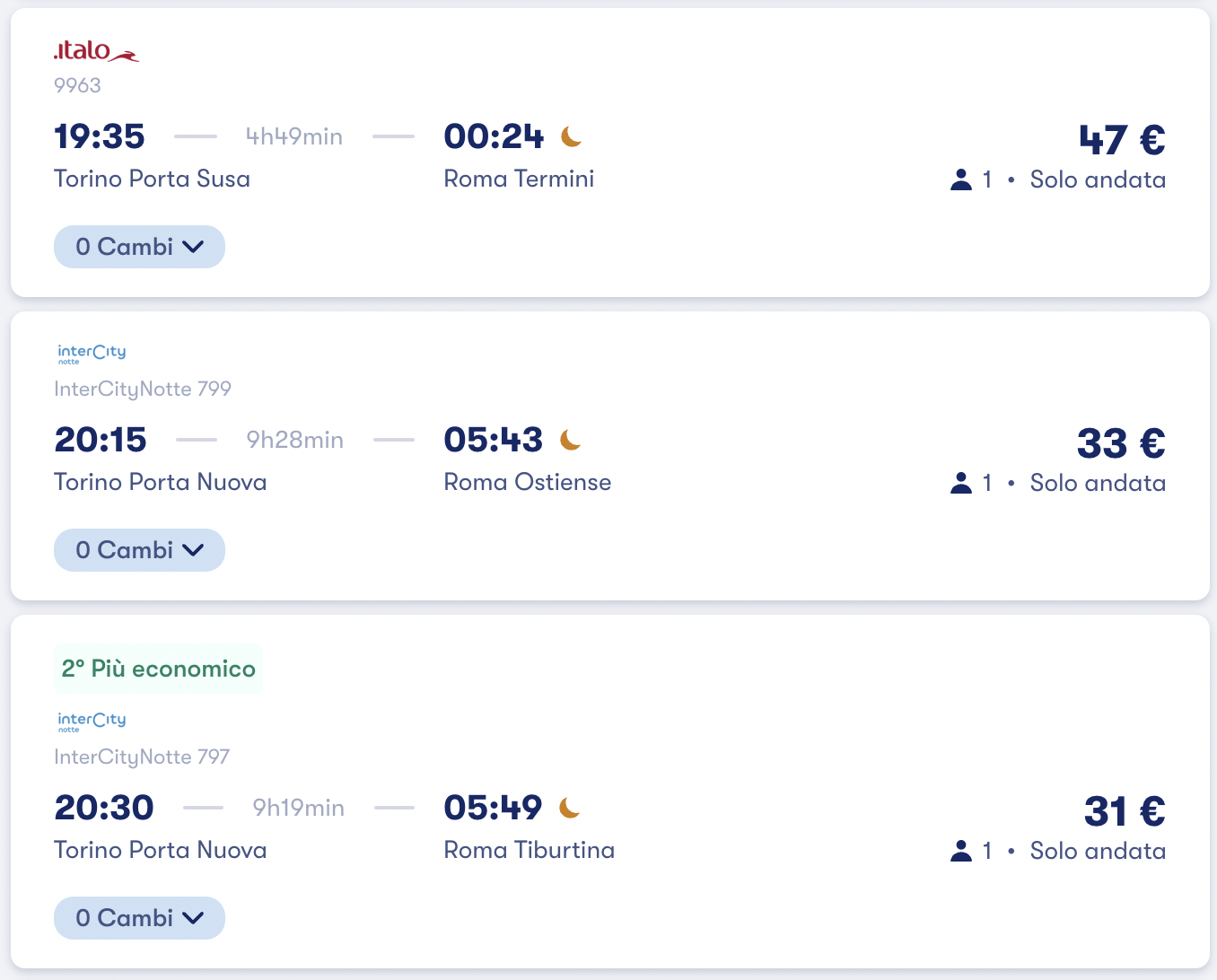Click the InterCity Notte 797 logo

click(x=92, y=722)
